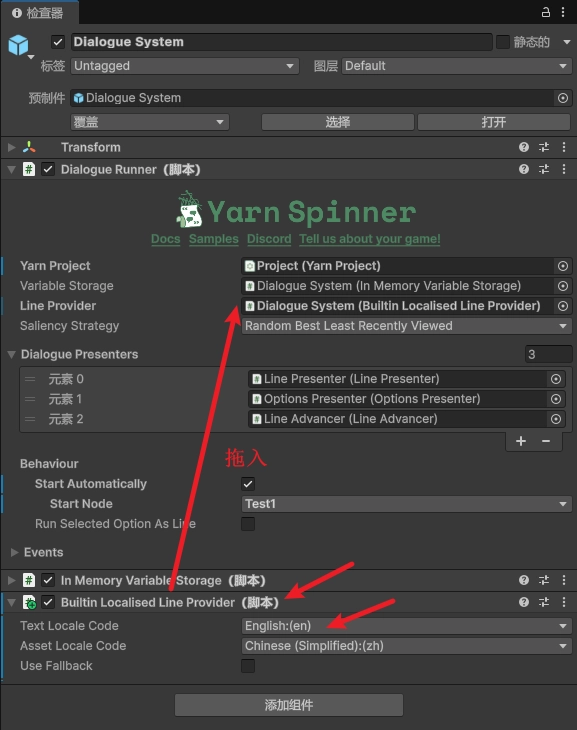The width and height of the screenshot is (577, 730).
Task: Click object picker for Options Presenter element
Action: coord(556,399)
